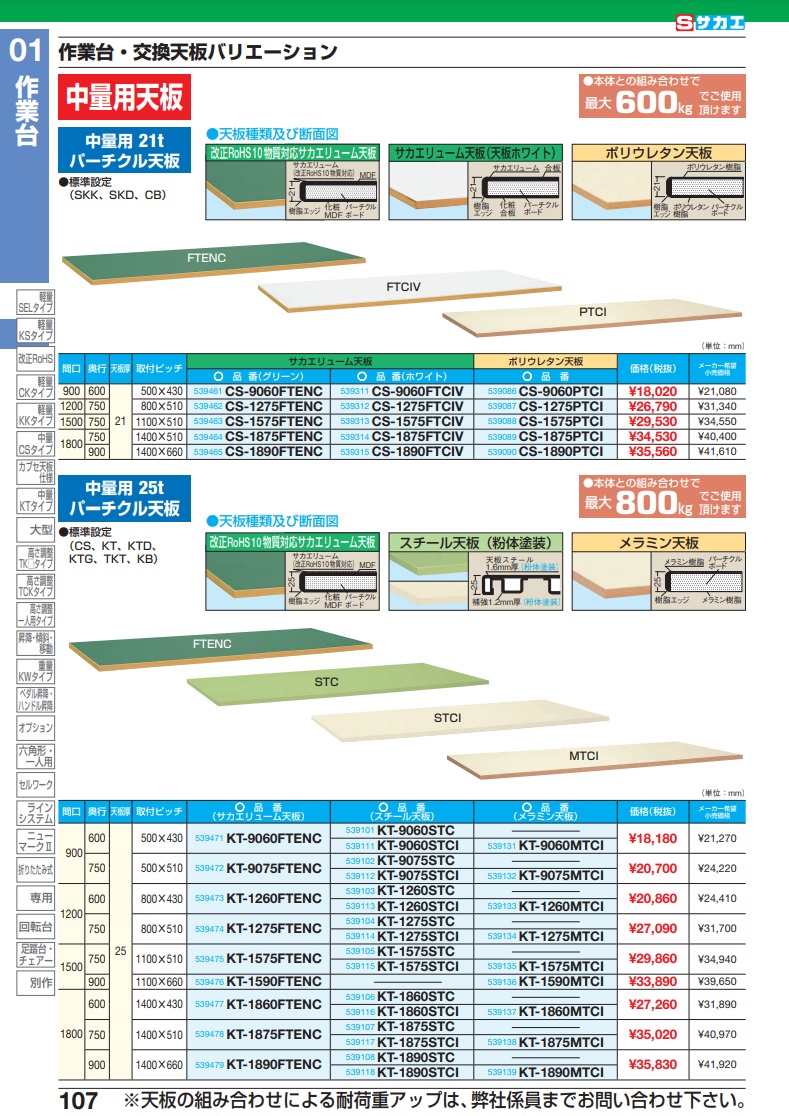Viewport: 789px width, 1116px height.
Task: Open the 折りたたみ side tab
Action: (36, 869)
